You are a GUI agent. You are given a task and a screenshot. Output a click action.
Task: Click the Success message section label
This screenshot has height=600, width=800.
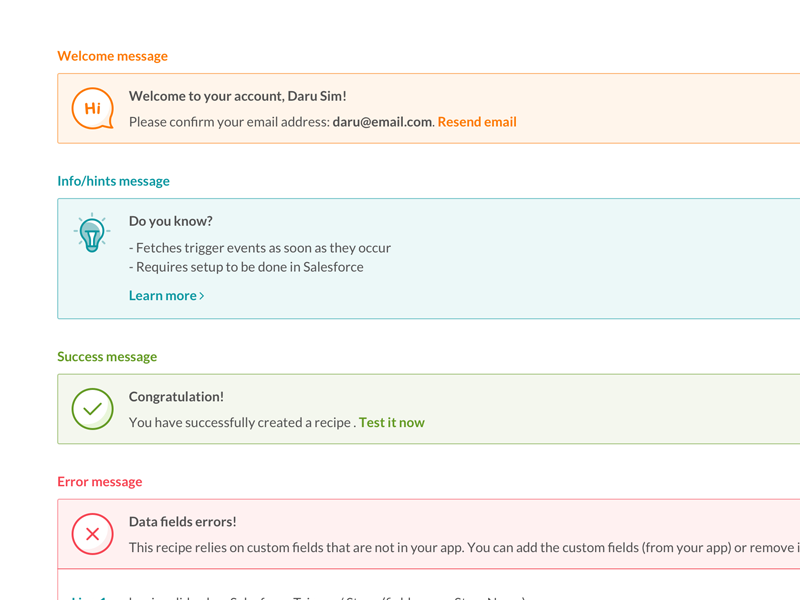107,356
